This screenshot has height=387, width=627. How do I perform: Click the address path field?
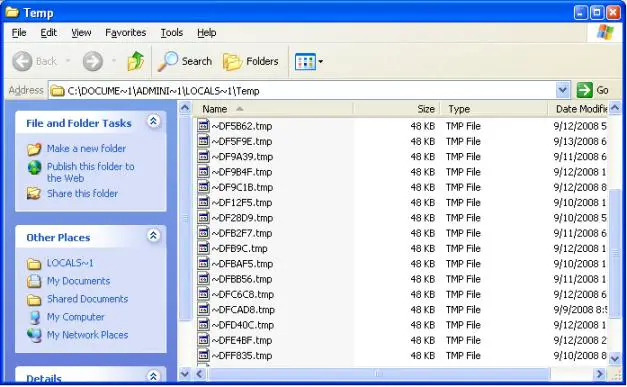tap(302, 91)
